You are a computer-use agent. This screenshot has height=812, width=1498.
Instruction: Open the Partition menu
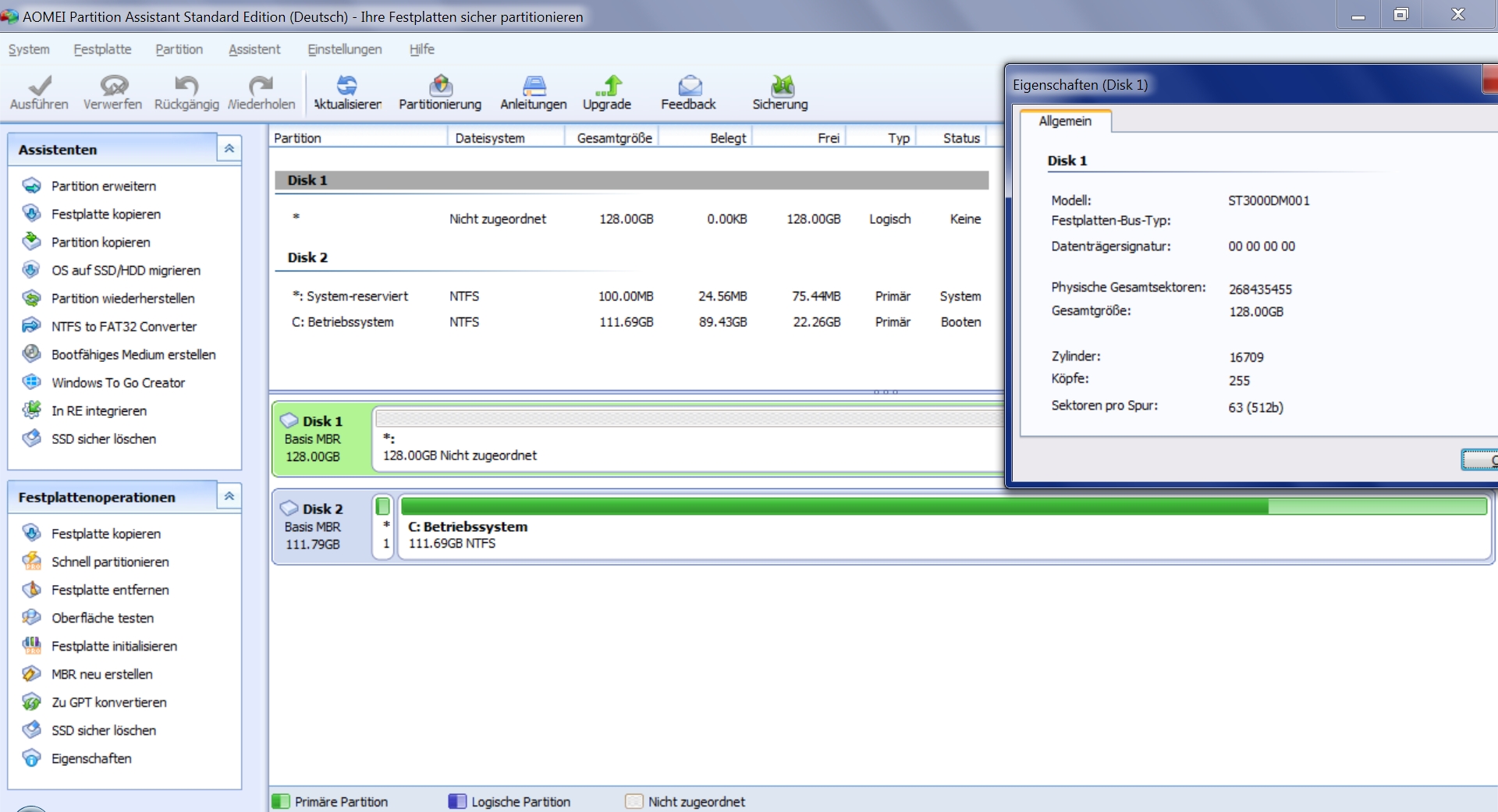tap(179, 49)
